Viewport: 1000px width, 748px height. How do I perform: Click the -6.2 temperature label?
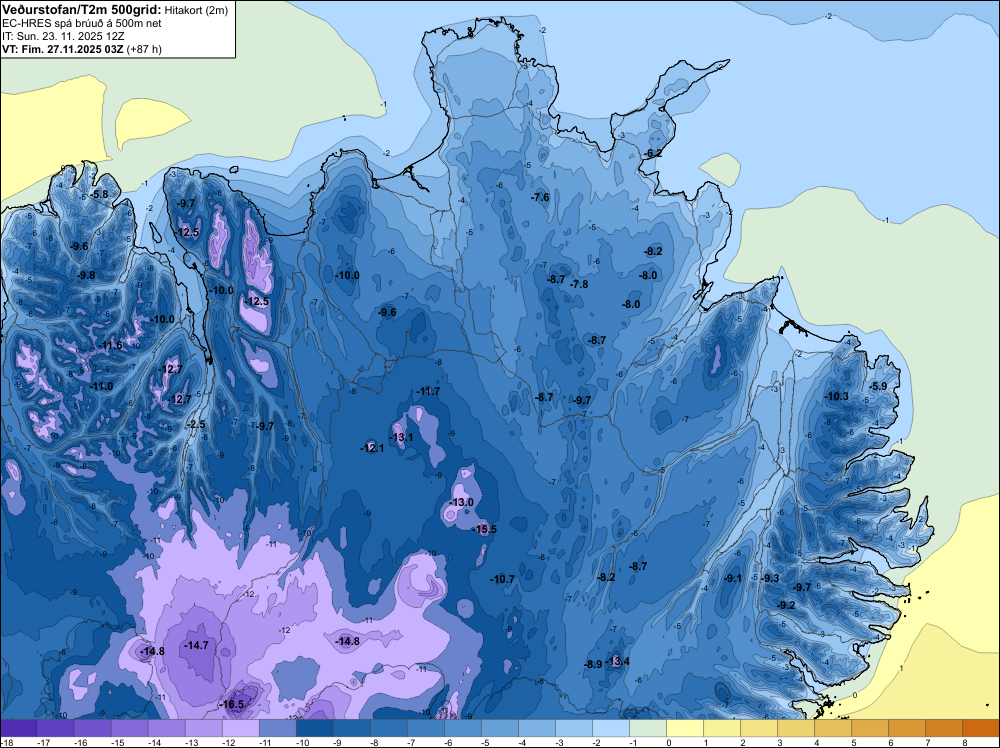pos(654,154)
